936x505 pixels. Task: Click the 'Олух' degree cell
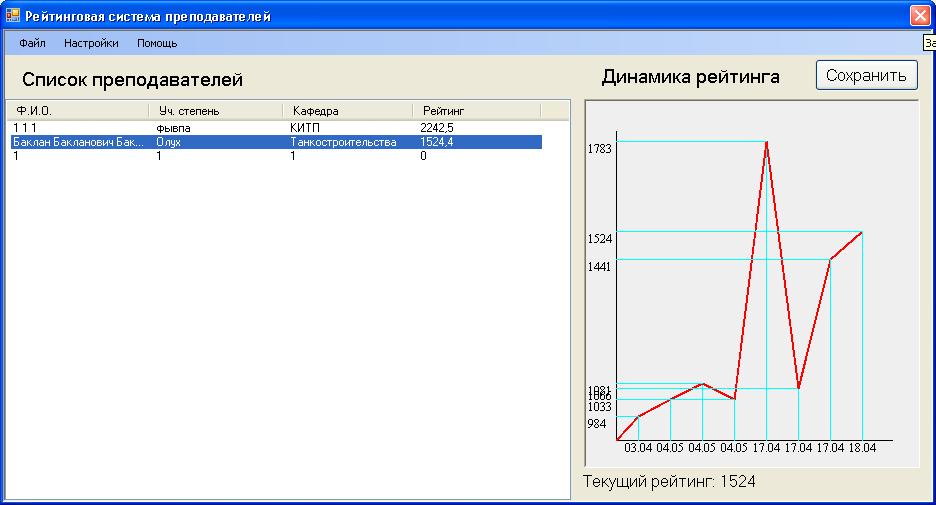pyautogui.click(x=168, y=142)
